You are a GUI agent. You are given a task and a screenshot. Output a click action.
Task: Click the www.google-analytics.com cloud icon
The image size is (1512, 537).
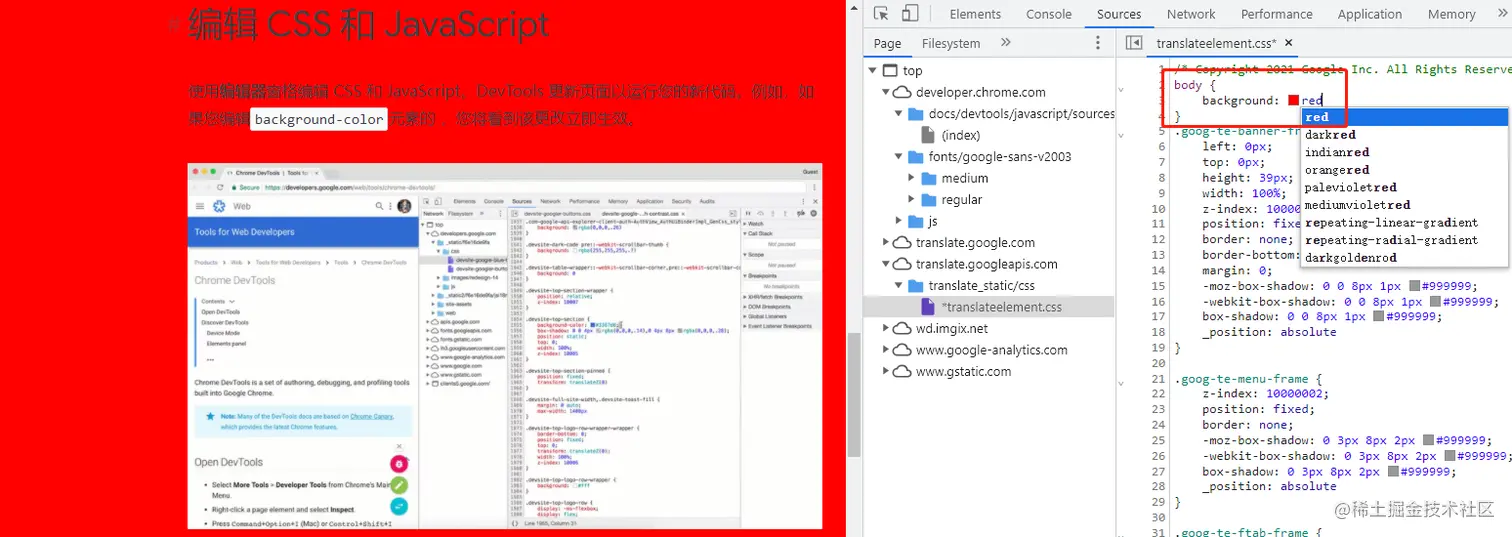pos(902,350)
